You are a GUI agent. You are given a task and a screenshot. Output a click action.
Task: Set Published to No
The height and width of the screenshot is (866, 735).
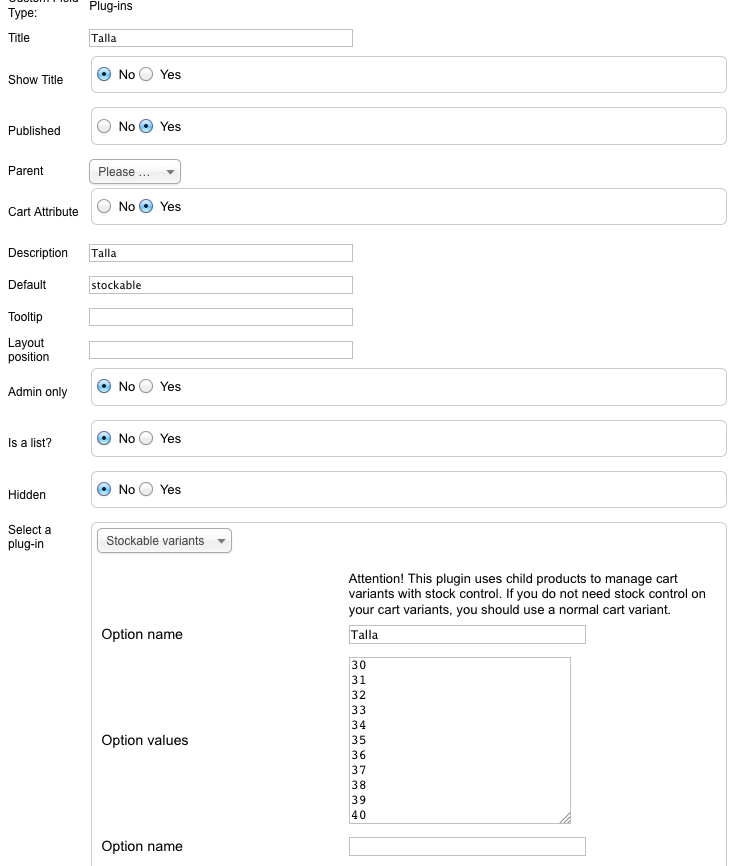(x=104, y=126)
